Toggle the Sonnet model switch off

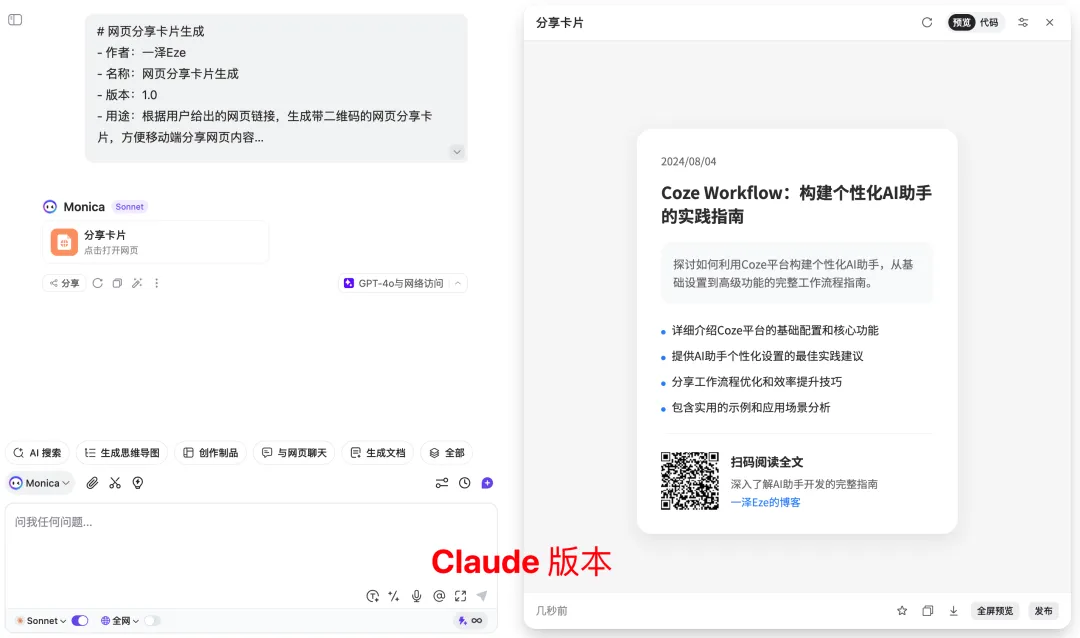coord(80,621)
